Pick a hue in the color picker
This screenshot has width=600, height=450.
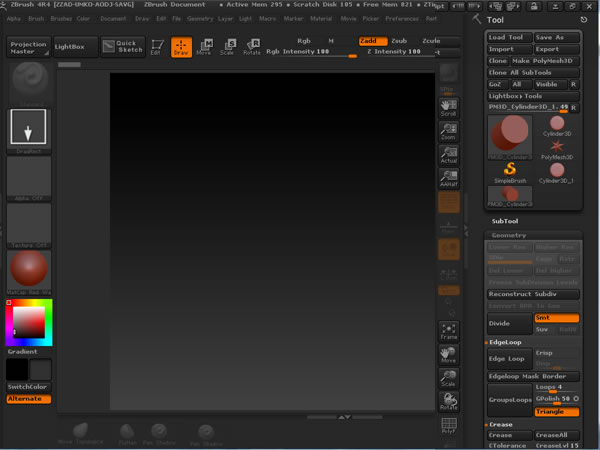[x=29, y=322]
